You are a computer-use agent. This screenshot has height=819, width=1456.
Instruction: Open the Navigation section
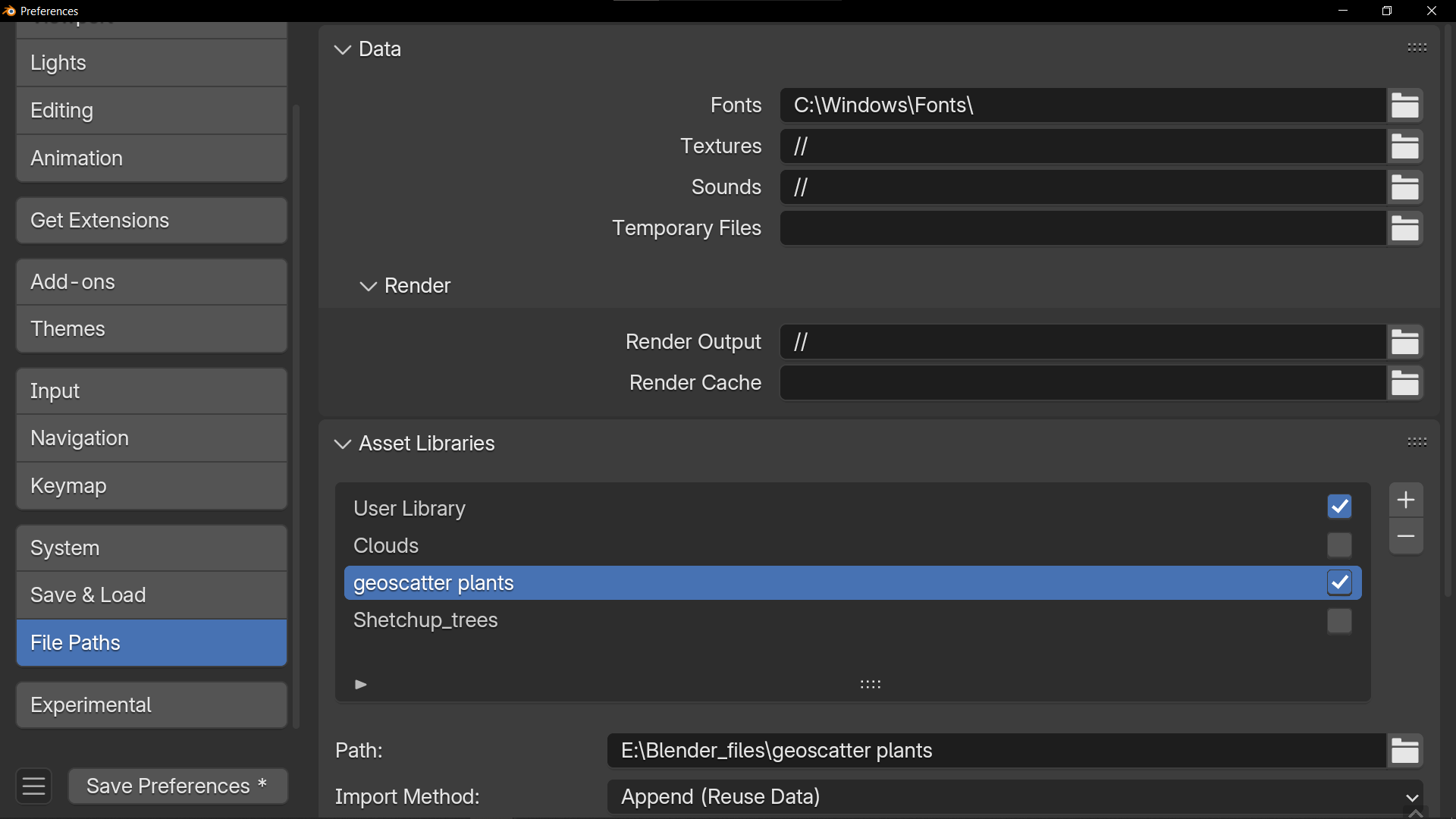point(152,438)
